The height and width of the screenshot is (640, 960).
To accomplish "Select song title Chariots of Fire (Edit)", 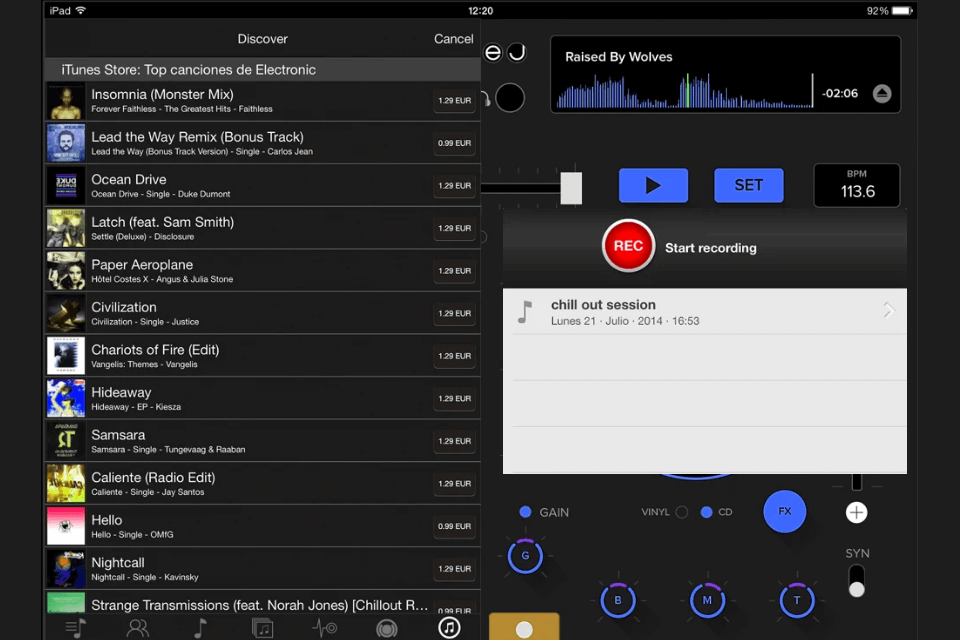I will click(155, 350).
